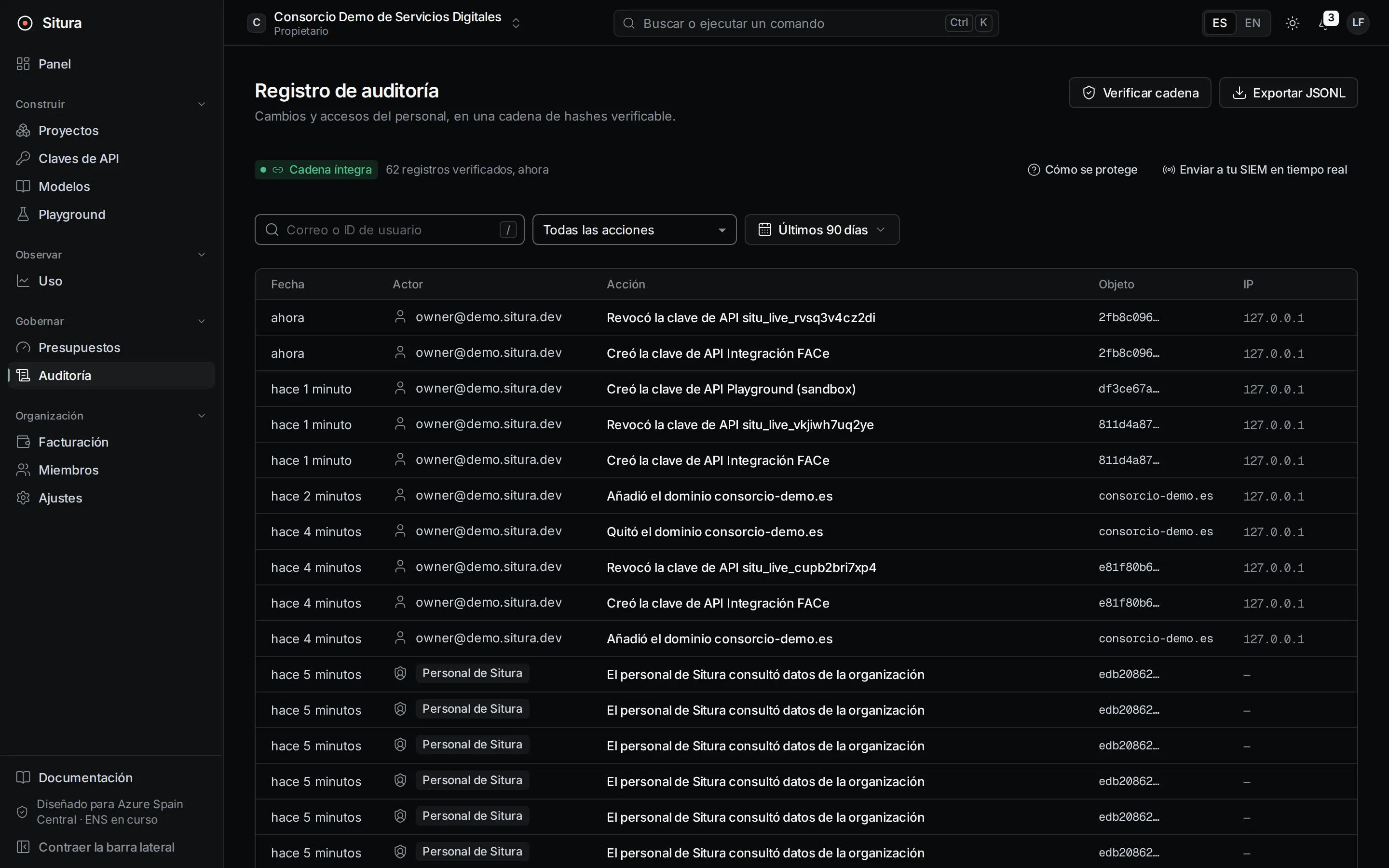
Task: Click Revocó la clave situ_live_rvsq3v4cz2di row
Action: click(806, 317)
